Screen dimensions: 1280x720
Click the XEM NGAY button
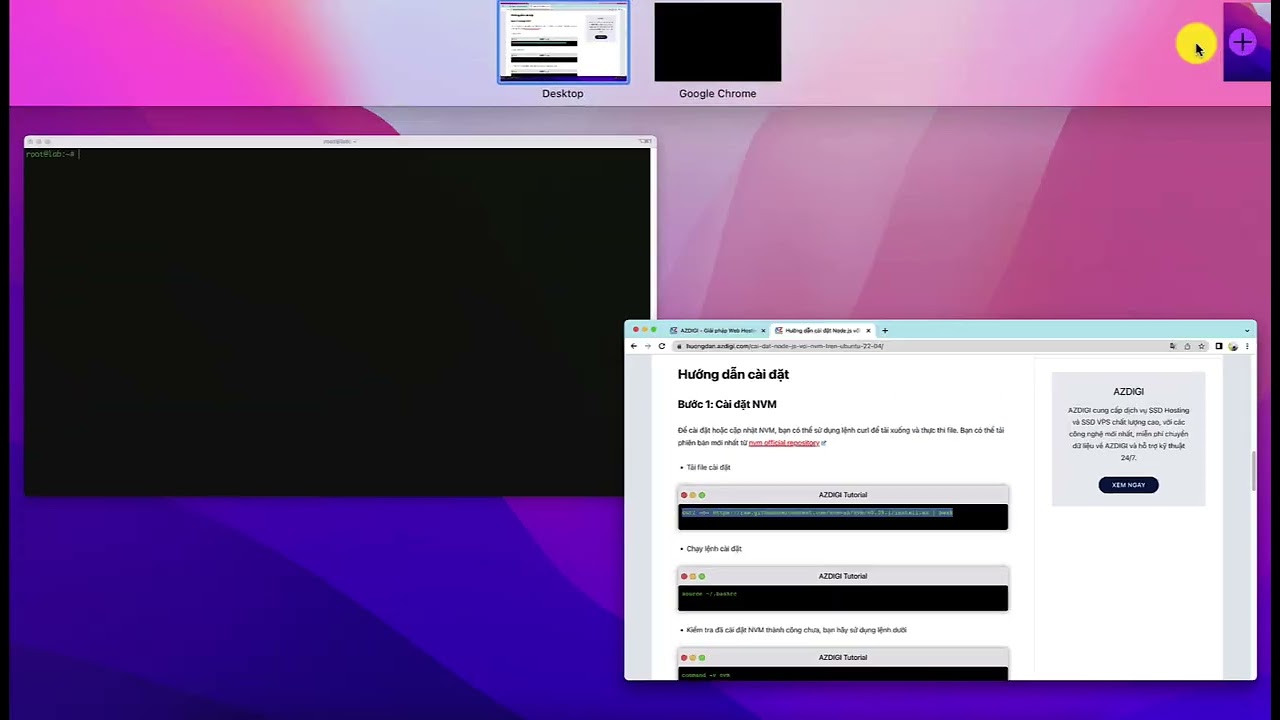click(1128, 485)
